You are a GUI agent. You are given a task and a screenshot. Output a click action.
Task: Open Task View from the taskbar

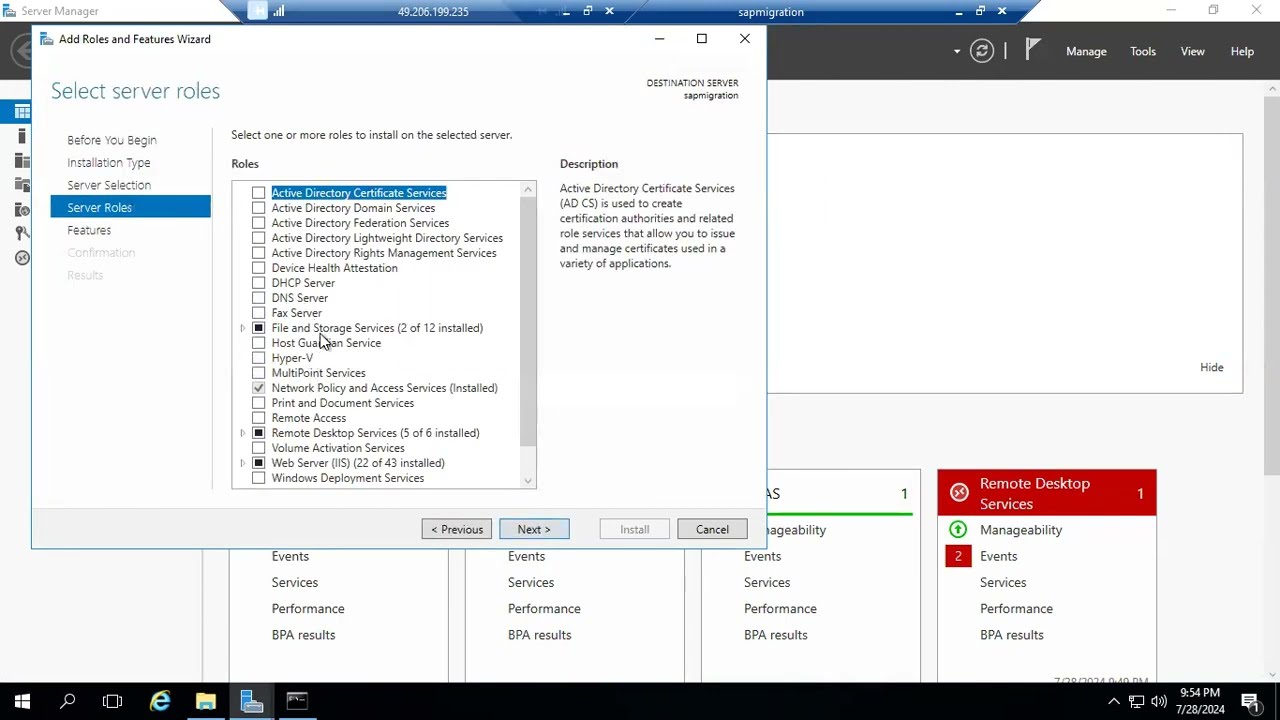(112, 701)
